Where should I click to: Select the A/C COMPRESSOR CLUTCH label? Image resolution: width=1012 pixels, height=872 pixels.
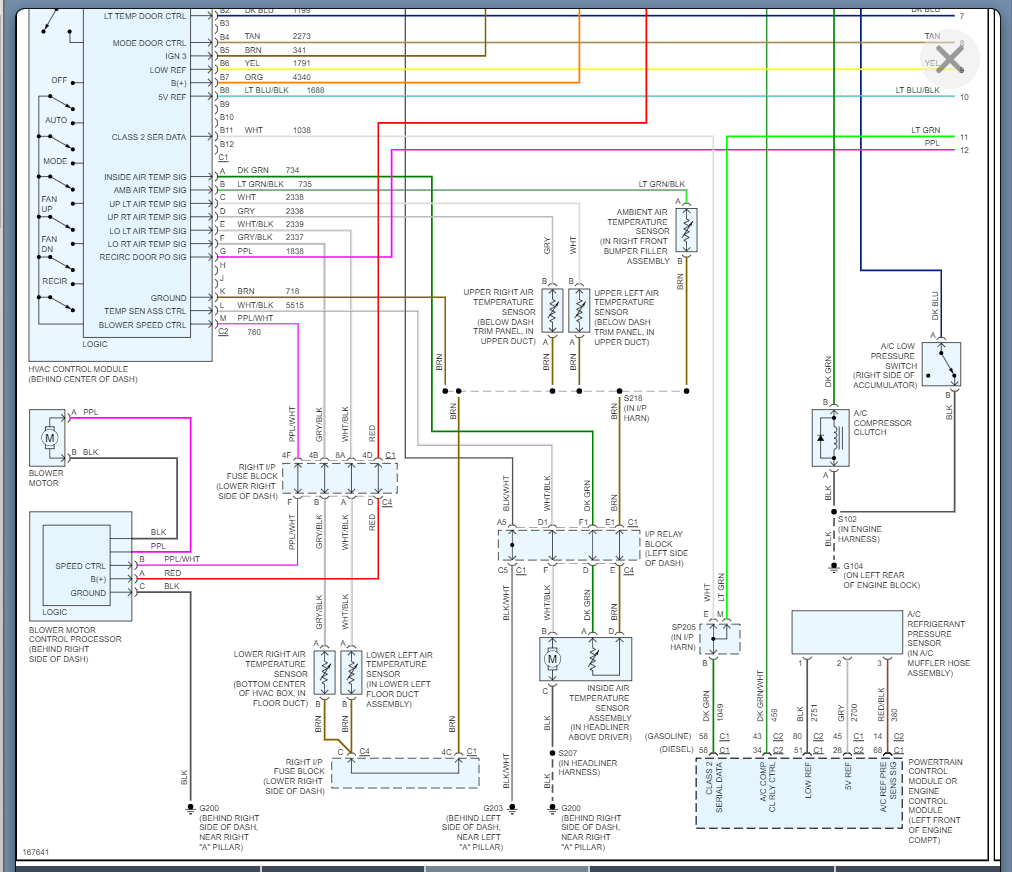coord(882,423)
